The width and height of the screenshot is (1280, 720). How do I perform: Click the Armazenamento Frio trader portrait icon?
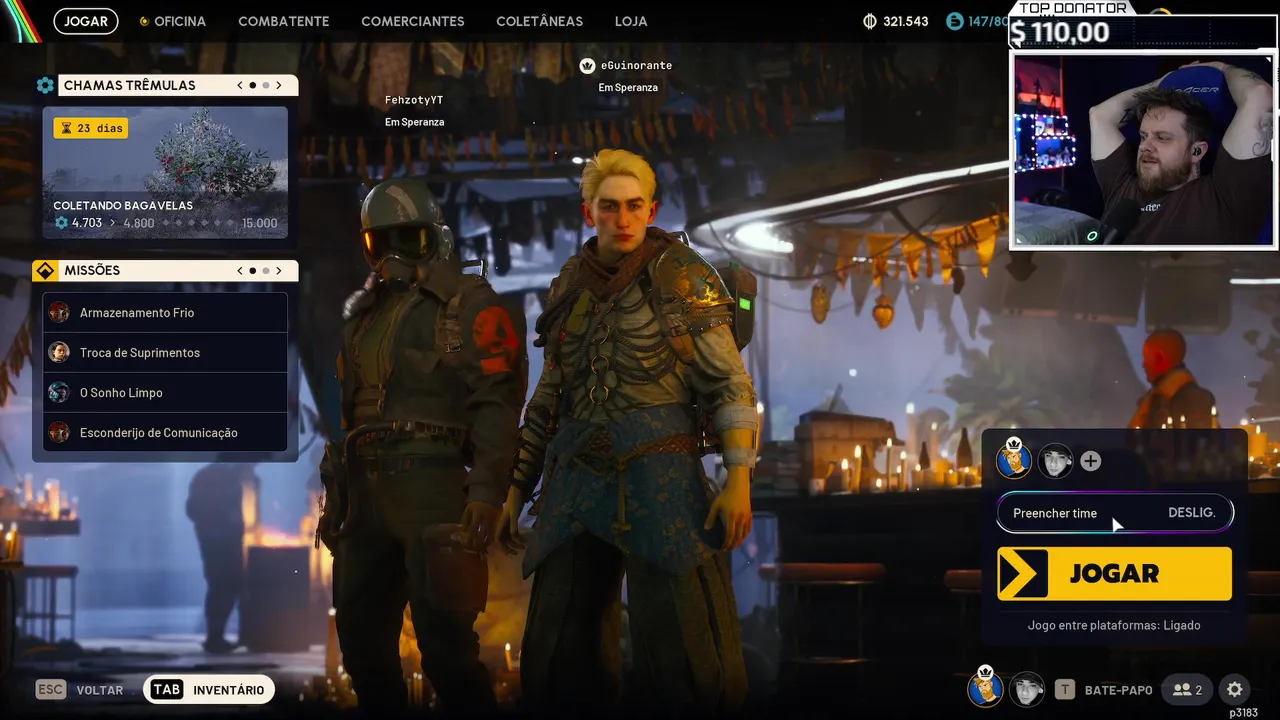59,312
